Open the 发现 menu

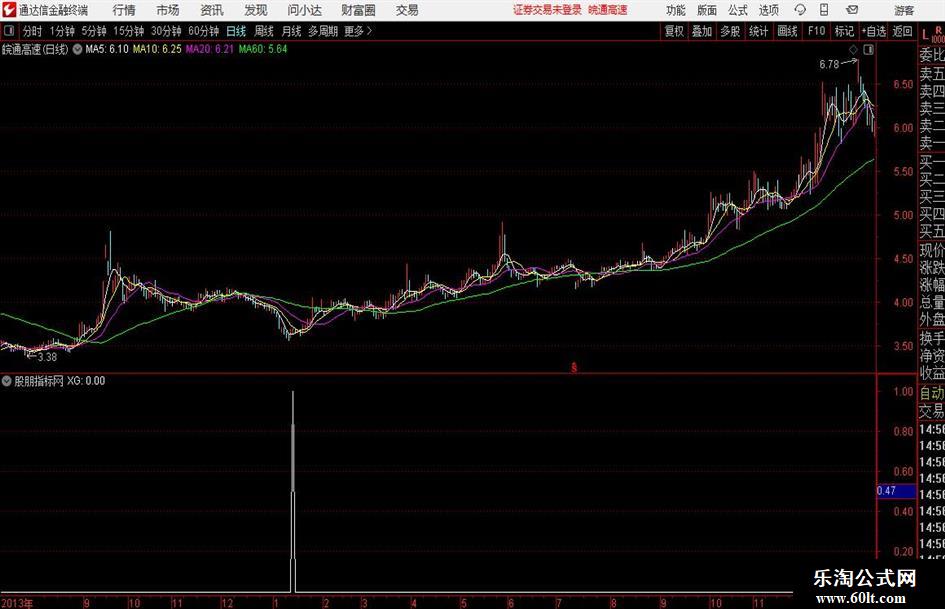[x=256, y=10]
